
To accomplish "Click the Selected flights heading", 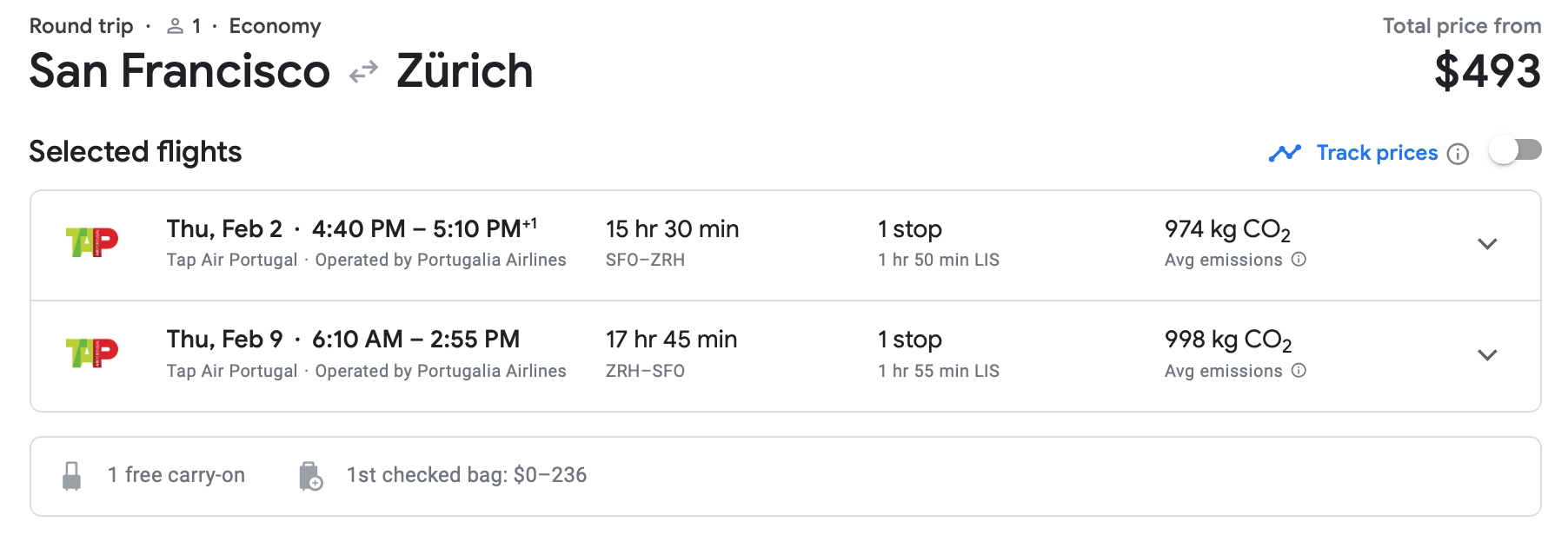I will 136,152.
